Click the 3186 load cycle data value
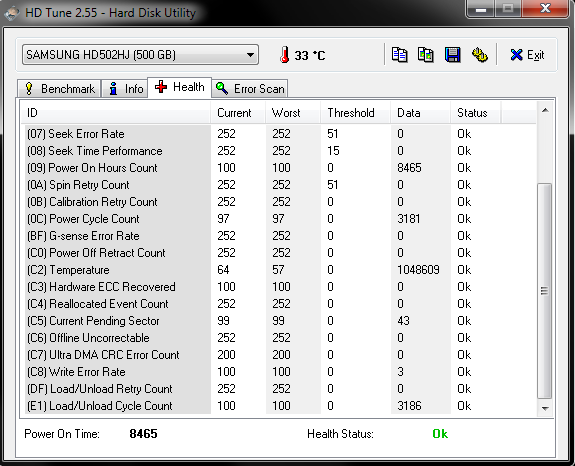The height and width of the screenshot is (466, 575). 409,406
